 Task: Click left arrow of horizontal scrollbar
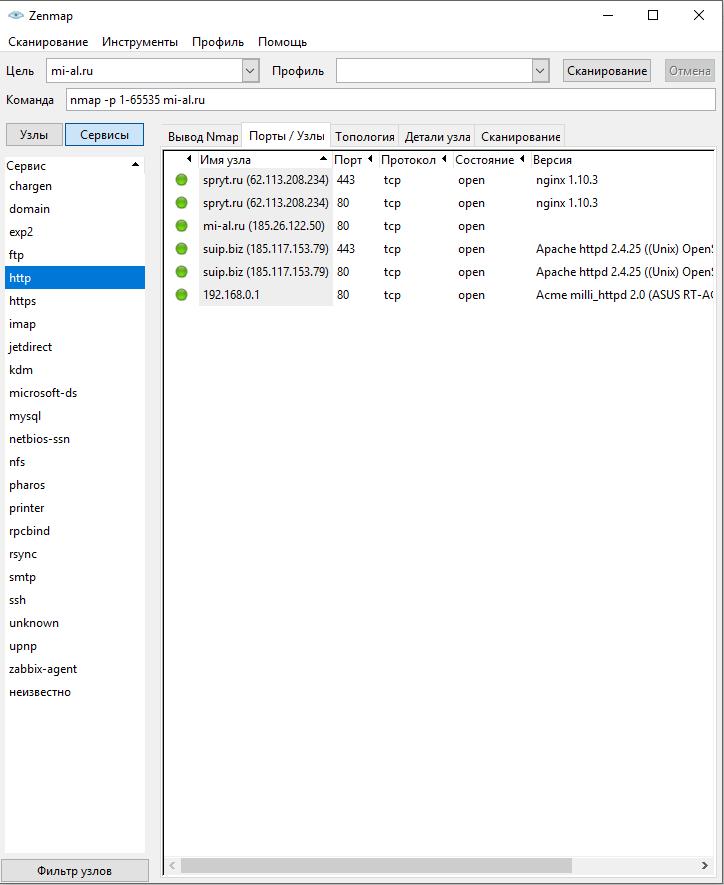tap(172, 865)
